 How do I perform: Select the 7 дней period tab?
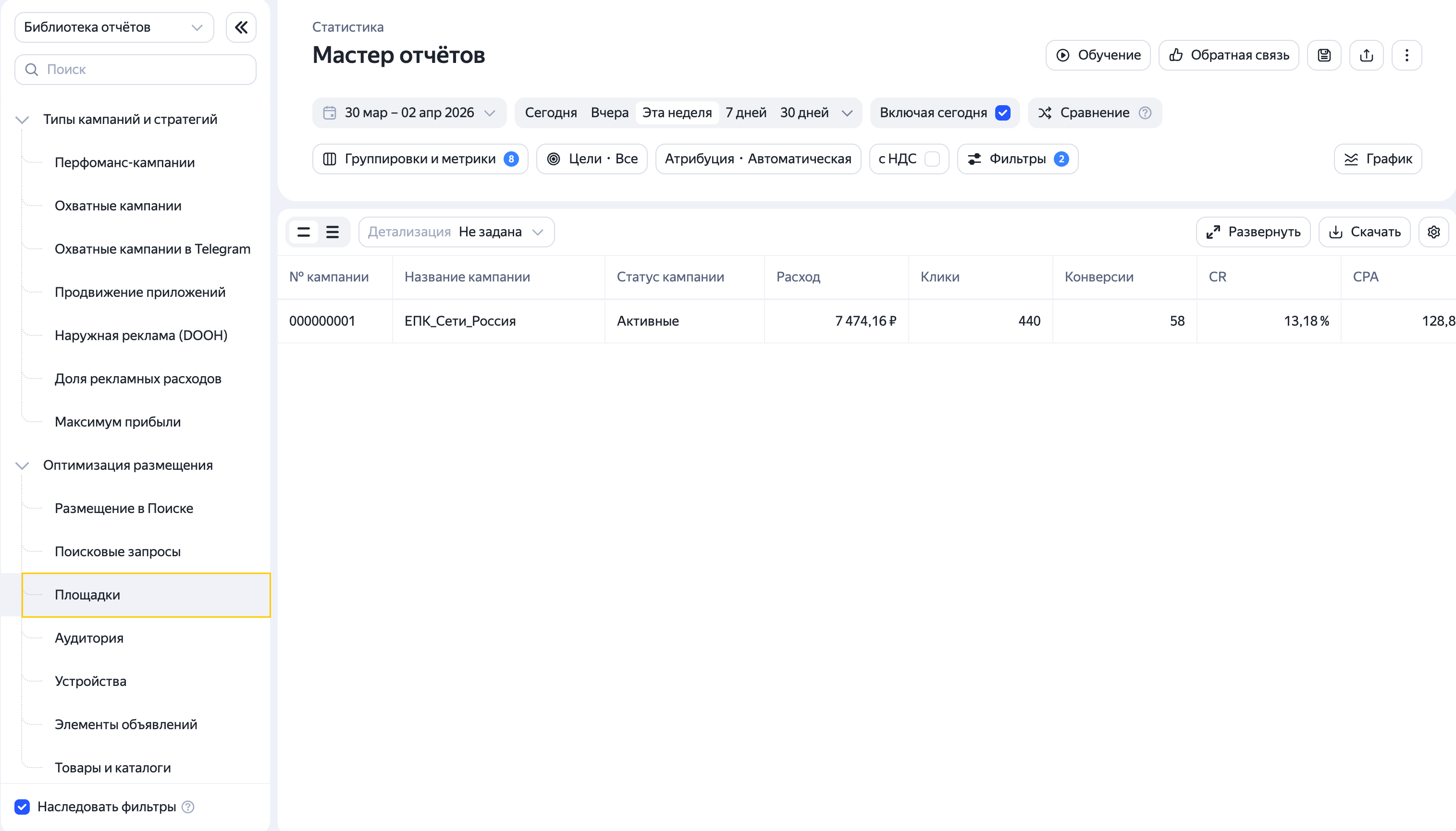click(746, 113)
